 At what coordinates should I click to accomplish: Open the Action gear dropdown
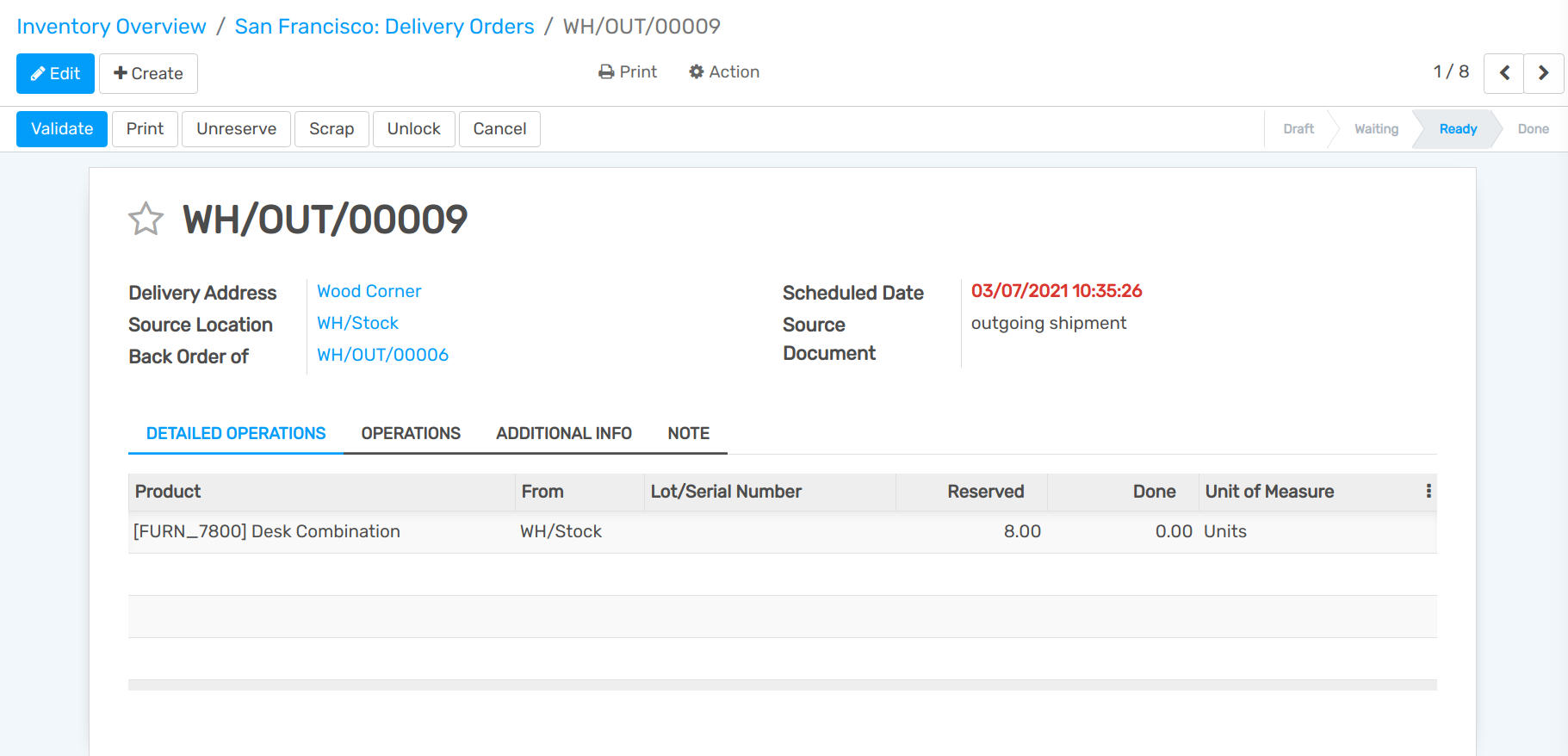coord(723,72)
